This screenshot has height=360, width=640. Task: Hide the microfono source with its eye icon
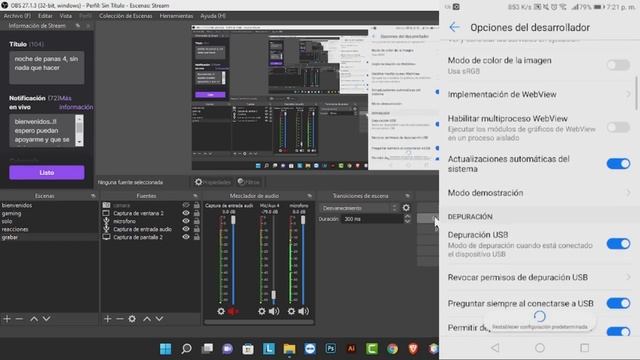click(x=186, y=221)
